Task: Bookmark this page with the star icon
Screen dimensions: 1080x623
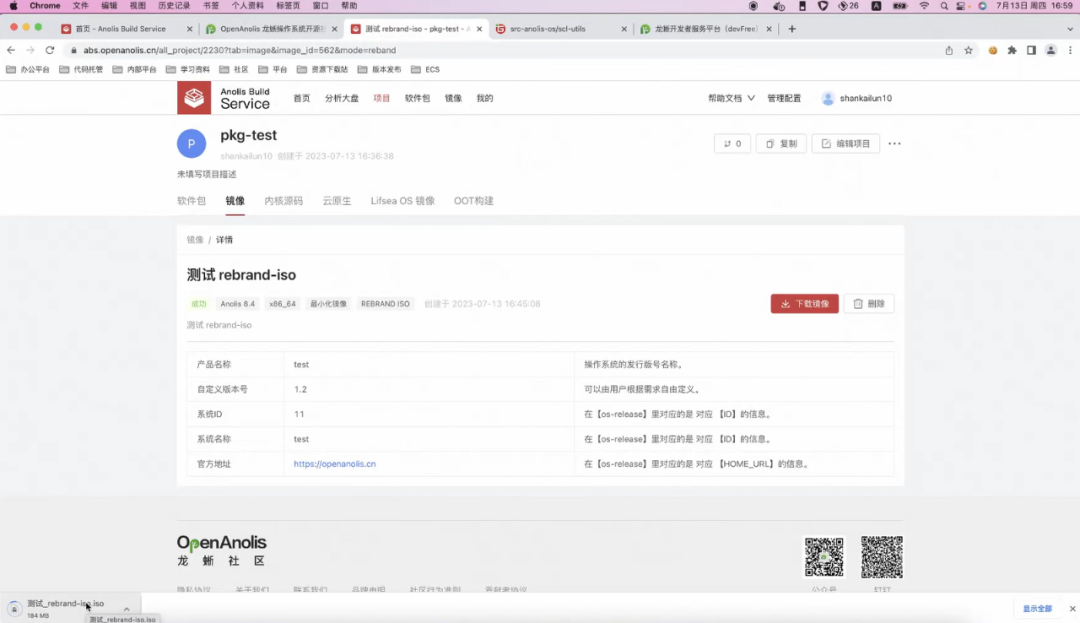Action: click(x=968, y=50)
